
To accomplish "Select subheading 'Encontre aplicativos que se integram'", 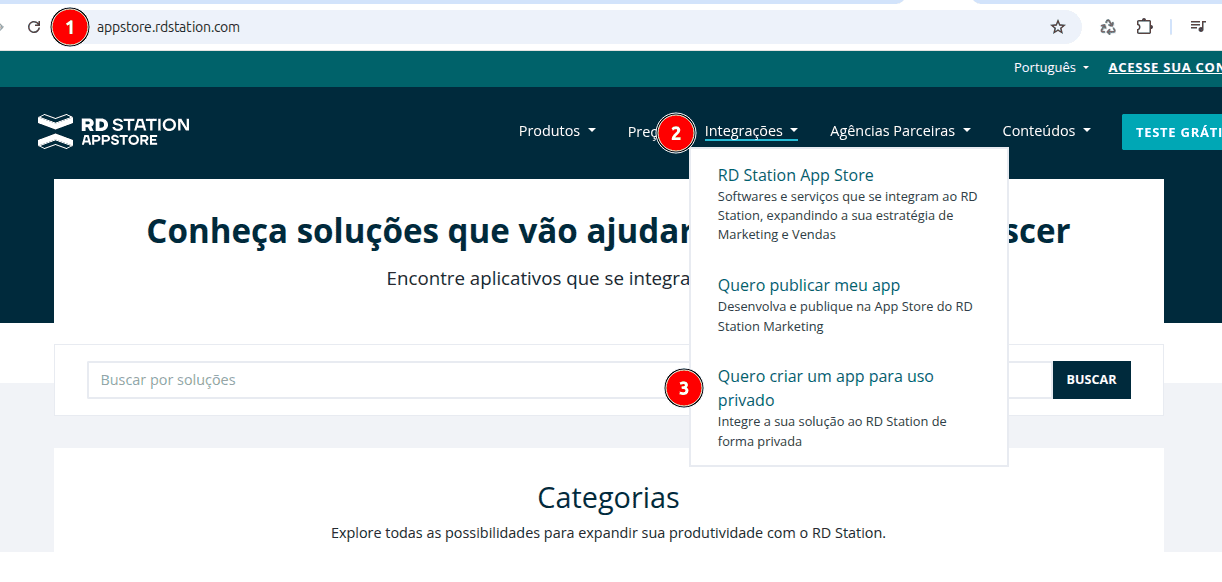I will (x=539, y=278).
